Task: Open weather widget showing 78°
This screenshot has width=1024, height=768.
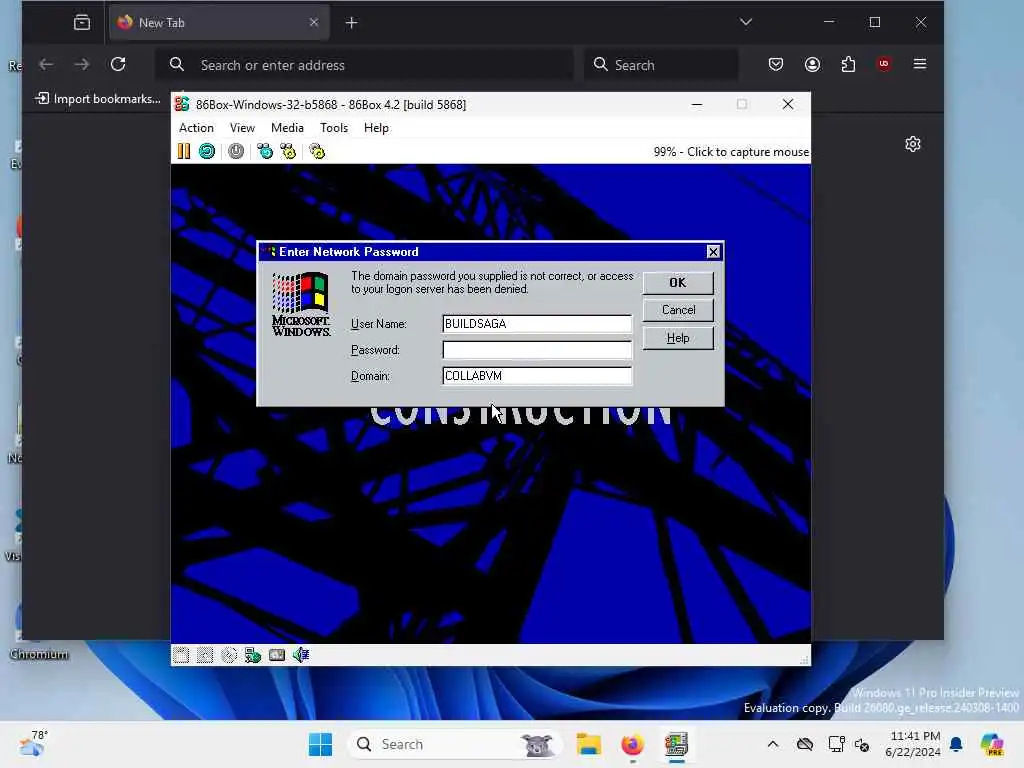Action: (33, 743)
